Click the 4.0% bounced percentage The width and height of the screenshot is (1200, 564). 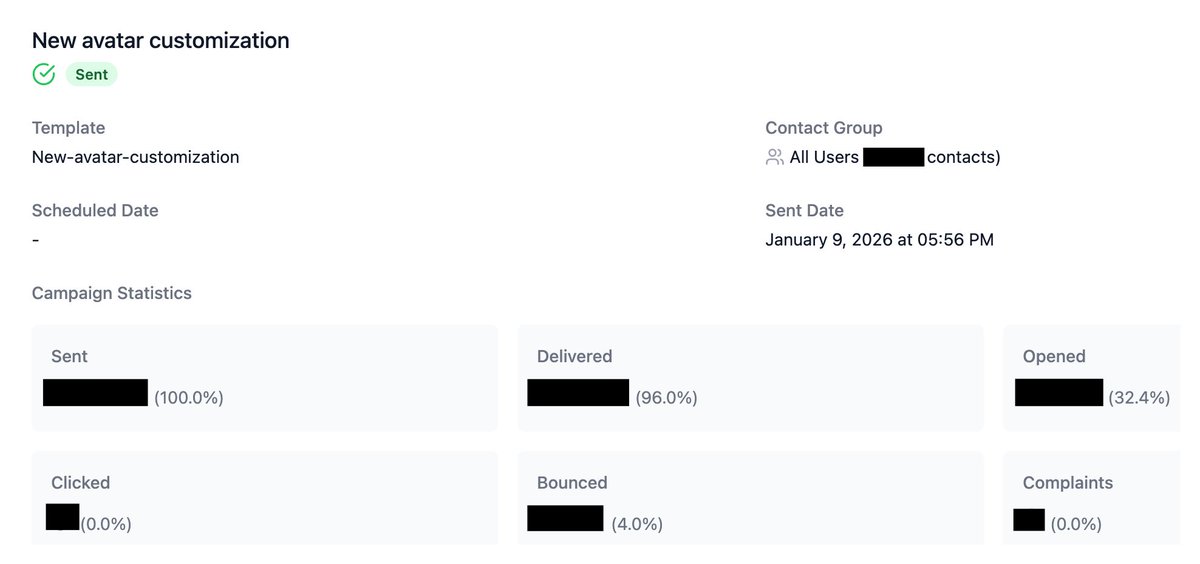[636, 524]
